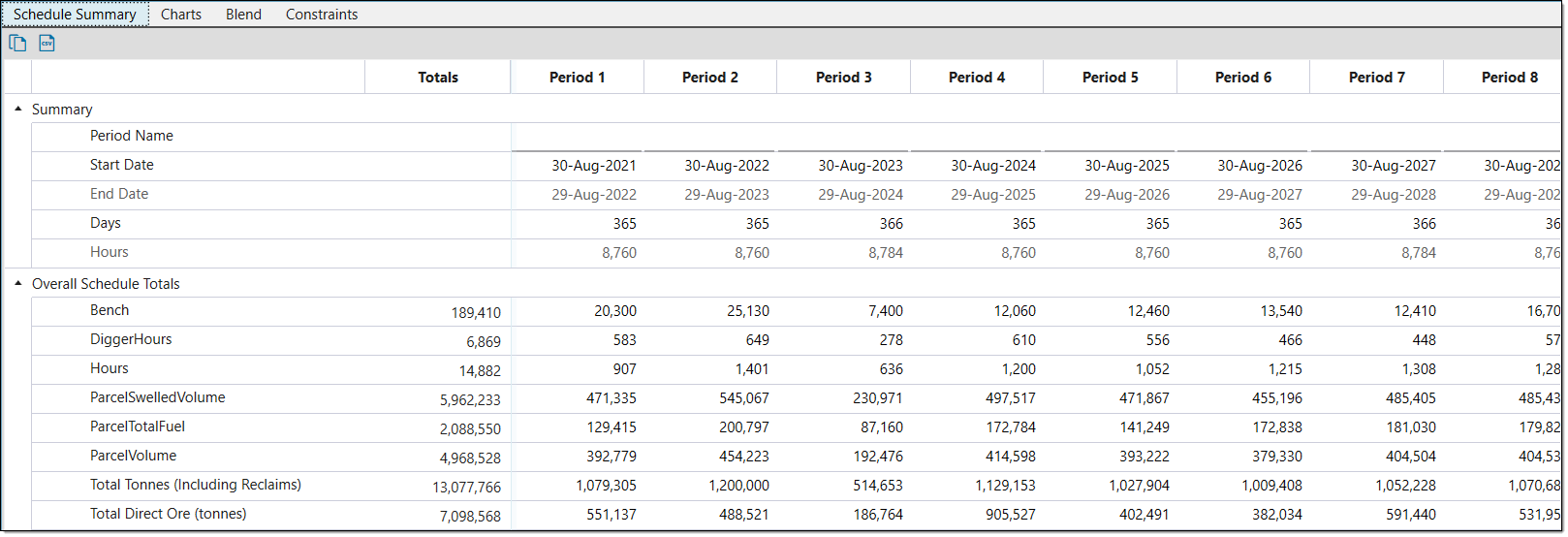Click the copy to clipboard icon

17,43
